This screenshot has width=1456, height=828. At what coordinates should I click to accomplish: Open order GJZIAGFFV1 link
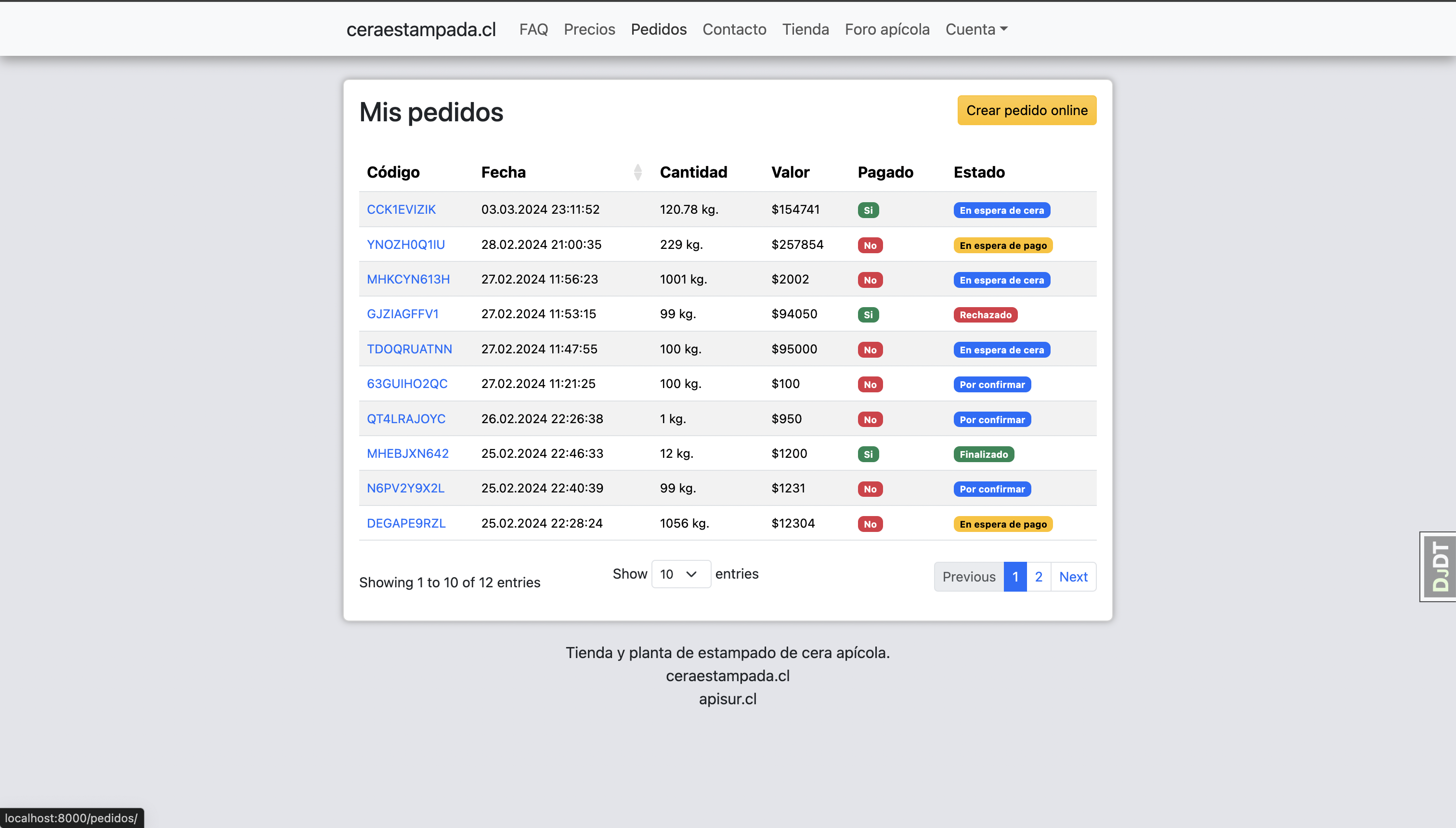point(402,314)
